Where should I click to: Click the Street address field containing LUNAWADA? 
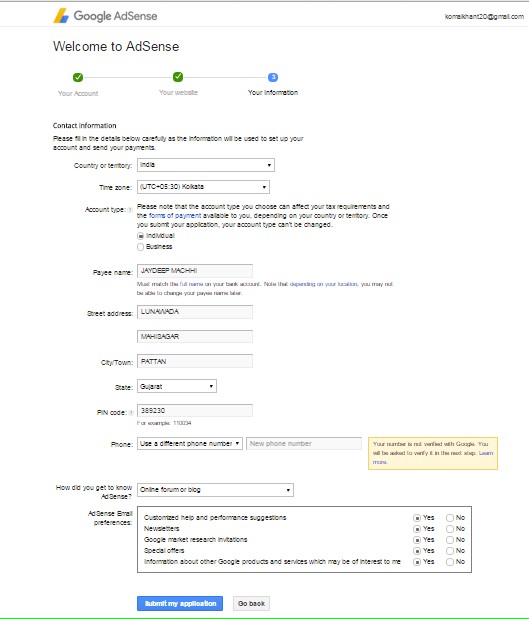(195, 312)
